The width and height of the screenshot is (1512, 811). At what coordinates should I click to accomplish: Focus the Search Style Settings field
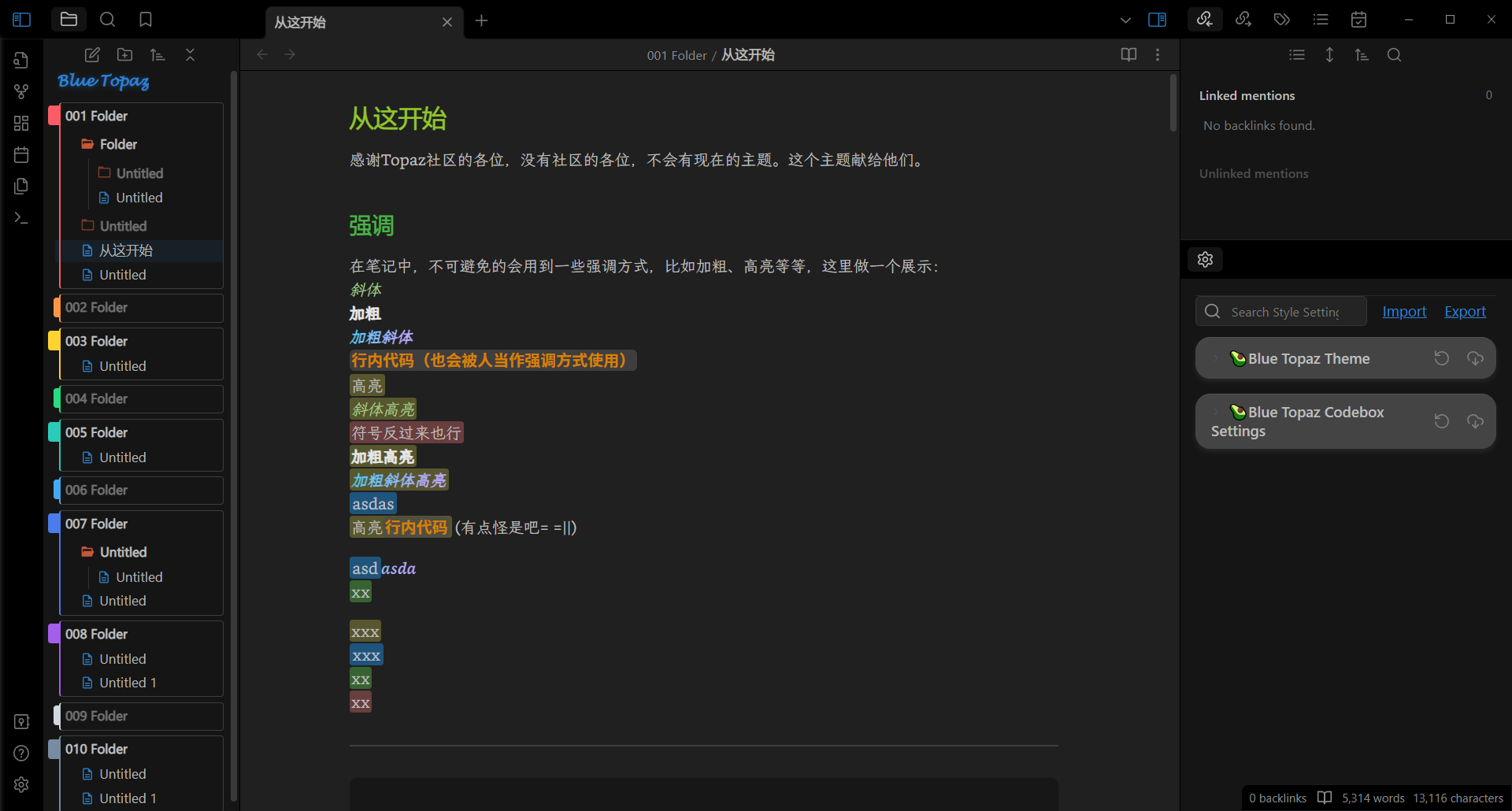coord(1281,312)
